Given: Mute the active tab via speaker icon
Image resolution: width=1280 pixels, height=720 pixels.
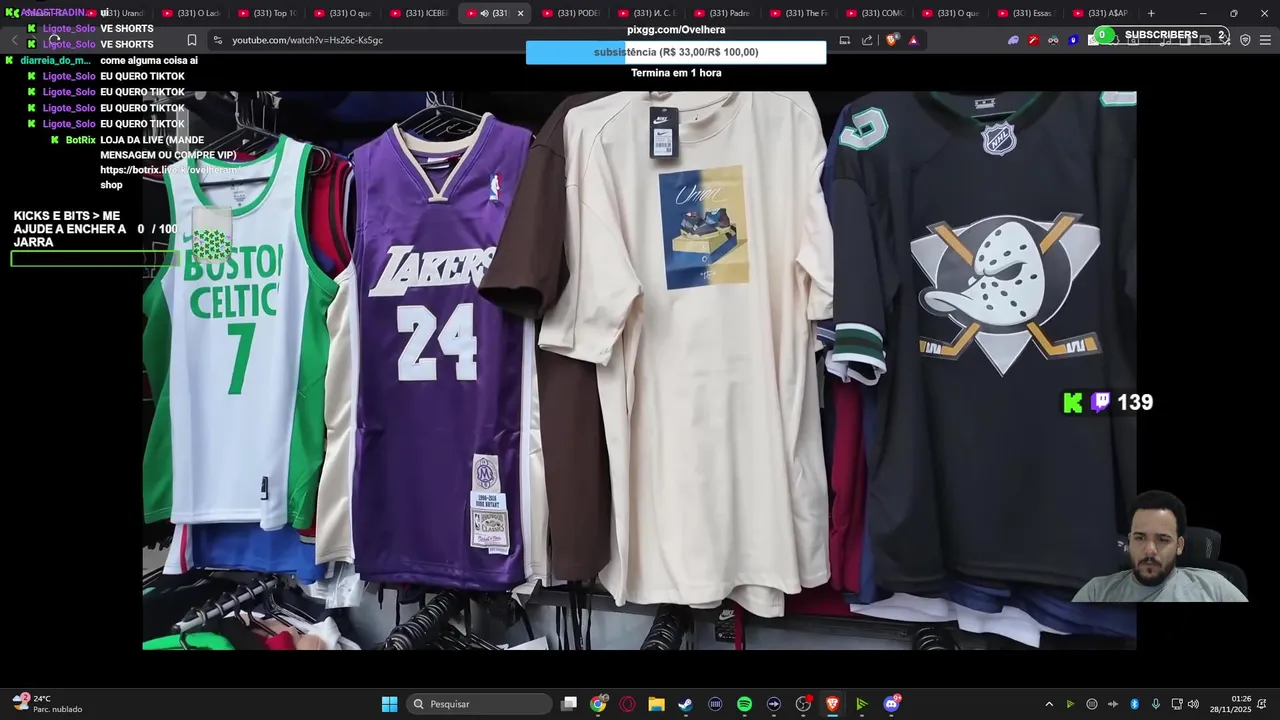Looking at the screenshot, I should click(484, 13).
